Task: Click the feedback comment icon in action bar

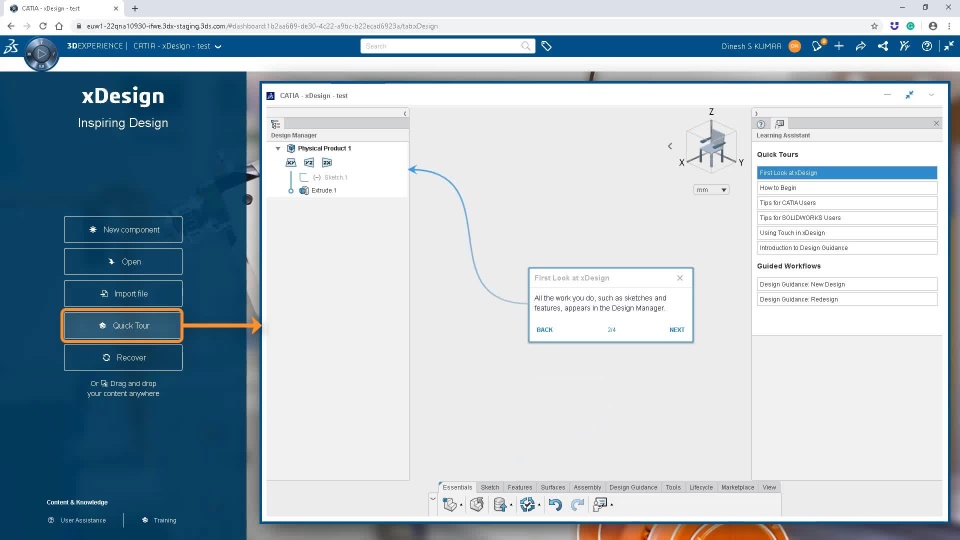Action: click(600, 504)
